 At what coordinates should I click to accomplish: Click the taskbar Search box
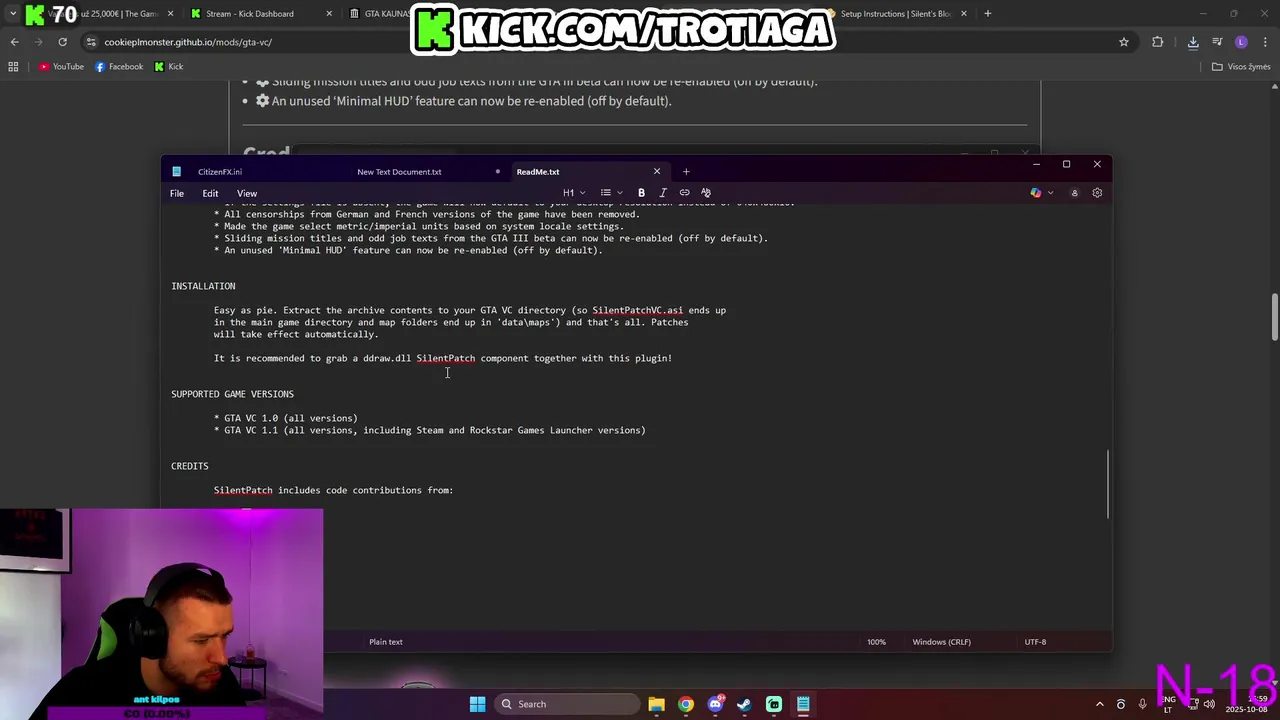pyautogui.click(x=567, y=704)
